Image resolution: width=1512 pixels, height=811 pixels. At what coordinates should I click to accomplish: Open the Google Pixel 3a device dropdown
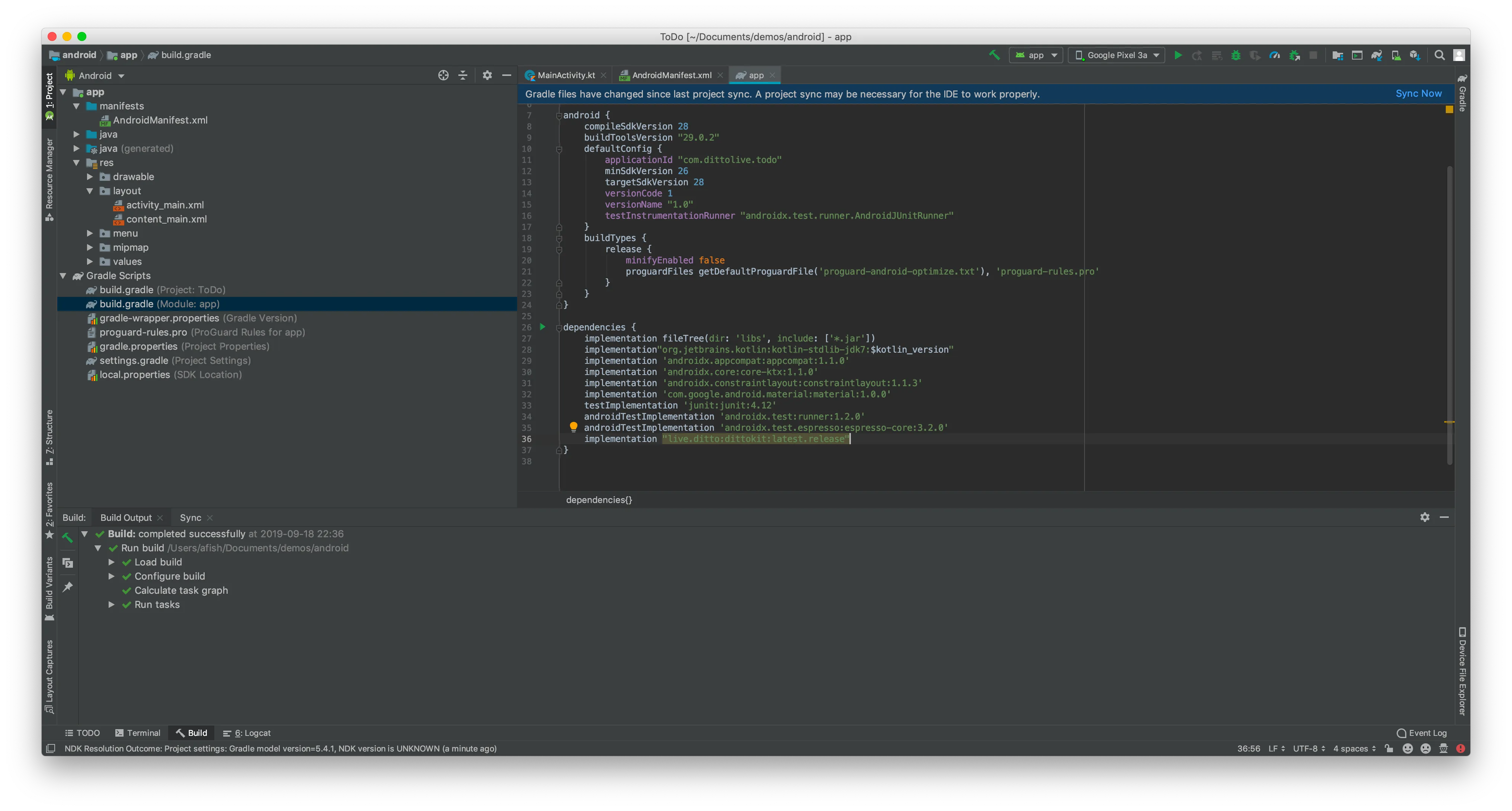tap(1117, 55)
